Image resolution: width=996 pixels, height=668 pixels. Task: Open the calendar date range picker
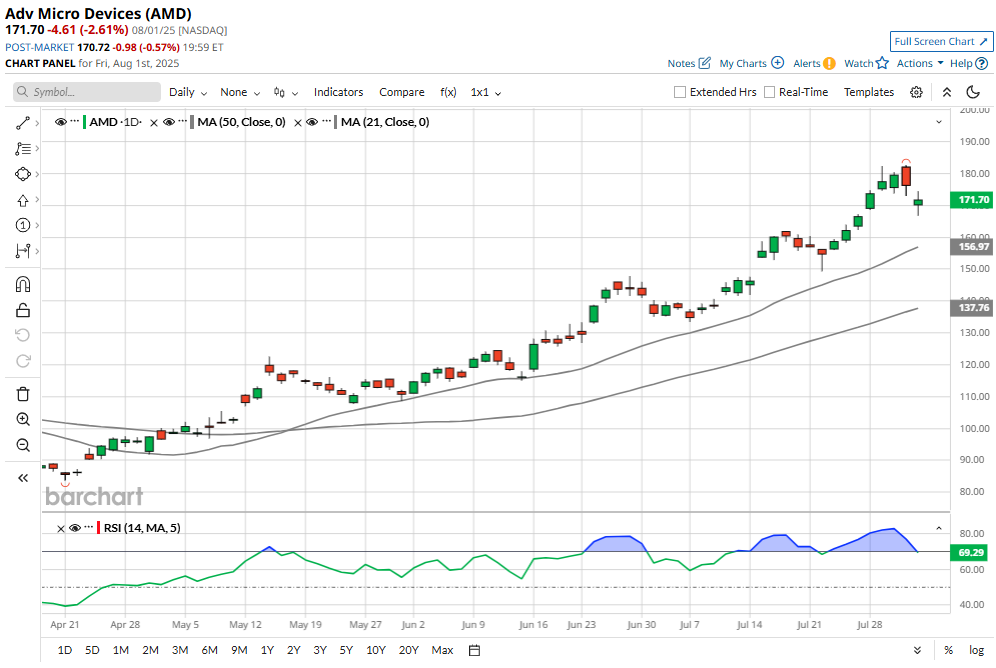click(x=474, y=650)
